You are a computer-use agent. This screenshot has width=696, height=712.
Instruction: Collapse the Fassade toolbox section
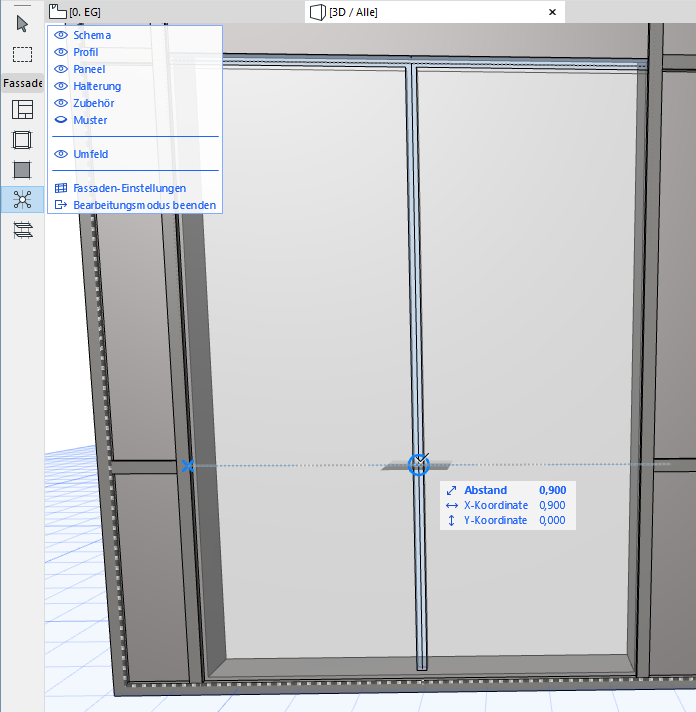[22, 83]
